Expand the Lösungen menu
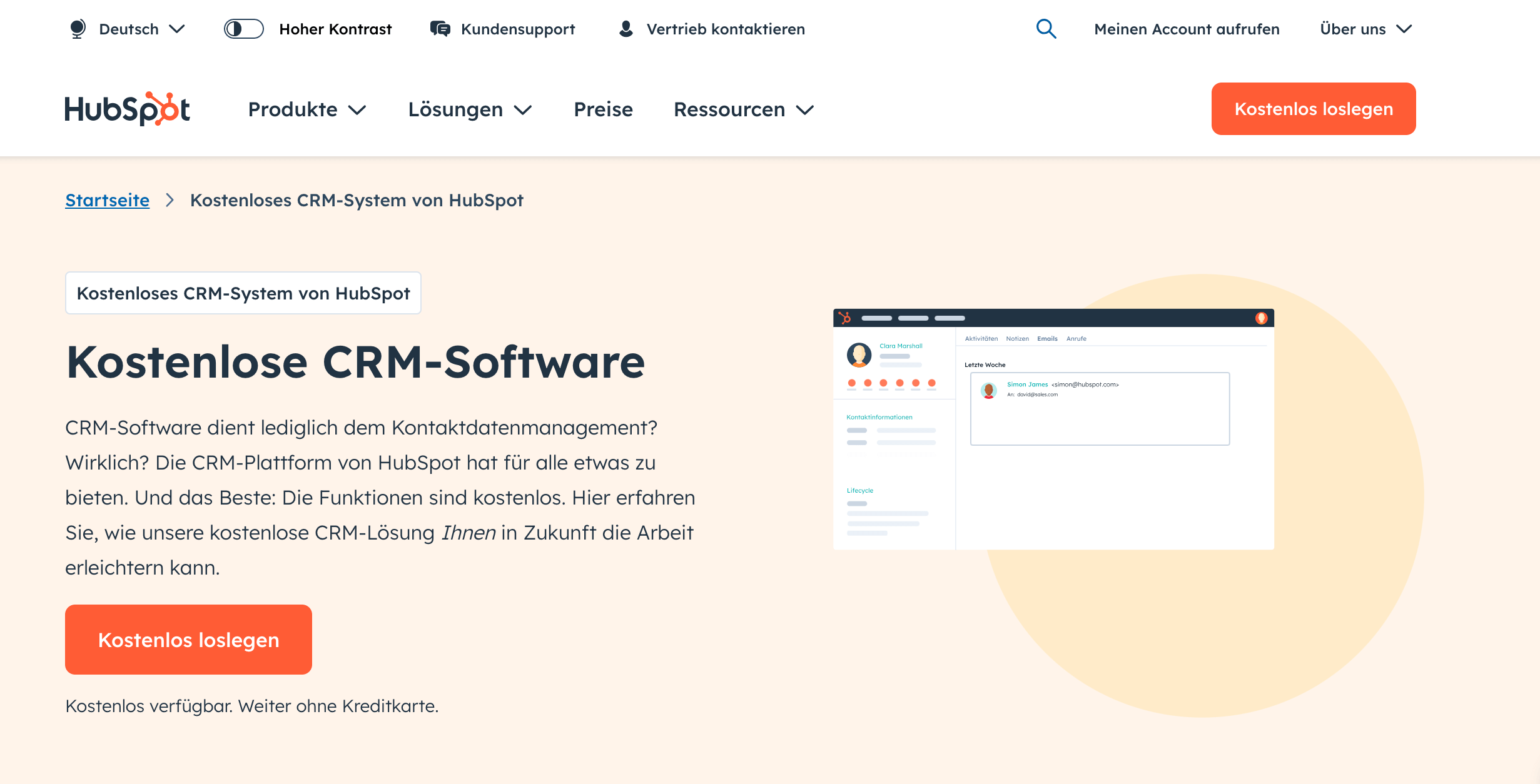Image resolution: width=1540 pixels, height=784 pixels. click(470, 109)
